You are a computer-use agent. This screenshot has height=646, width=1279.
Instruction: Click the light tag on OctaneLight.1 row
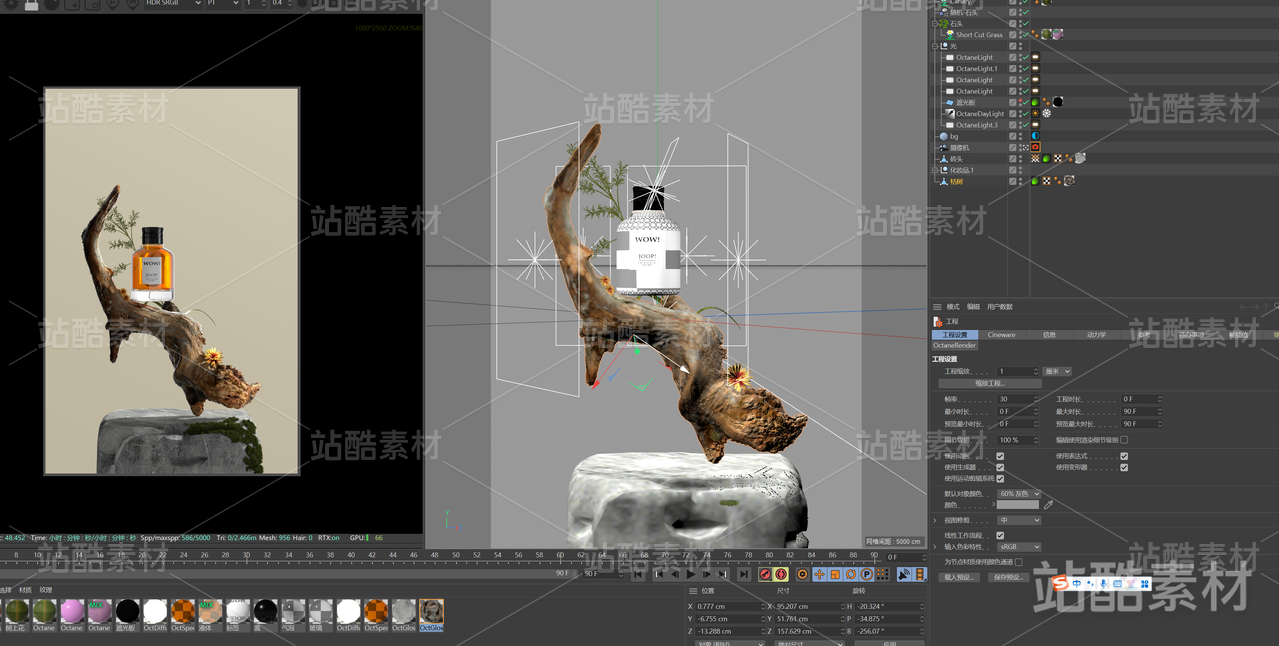pyautogui.click(x=1035, y=69)
